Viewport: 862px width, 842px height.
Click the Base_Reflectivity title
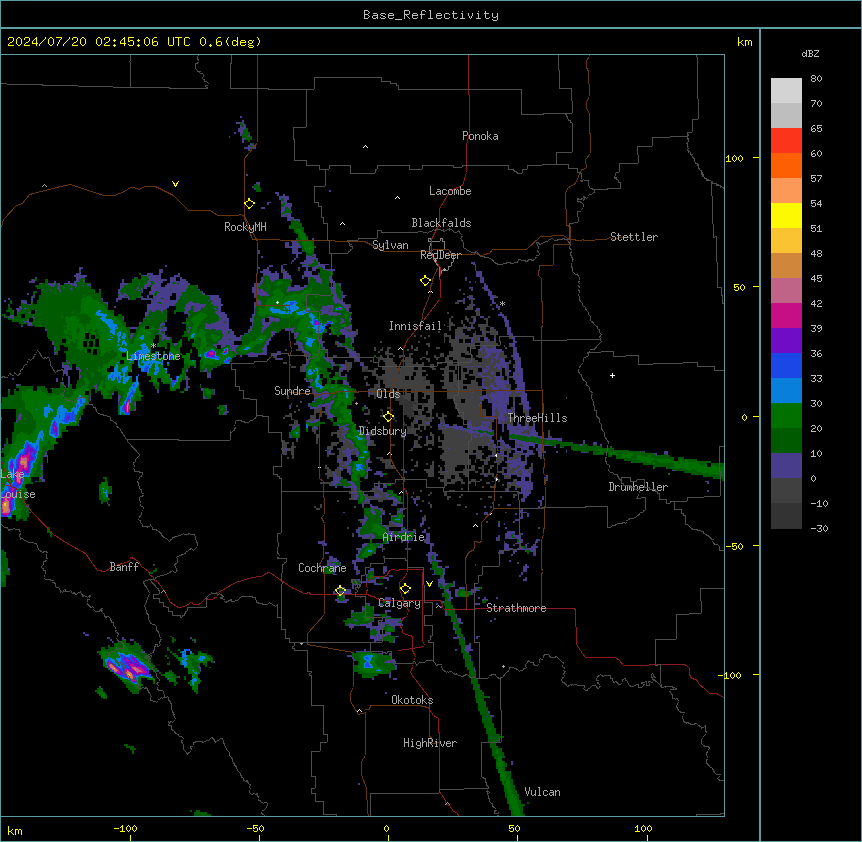[431, 15]
